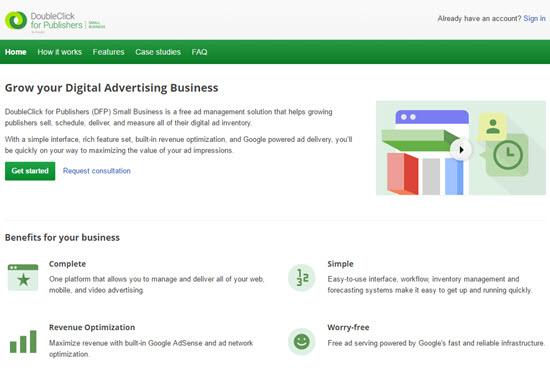
Task: Open the Features page
Action: coord(108,52)
